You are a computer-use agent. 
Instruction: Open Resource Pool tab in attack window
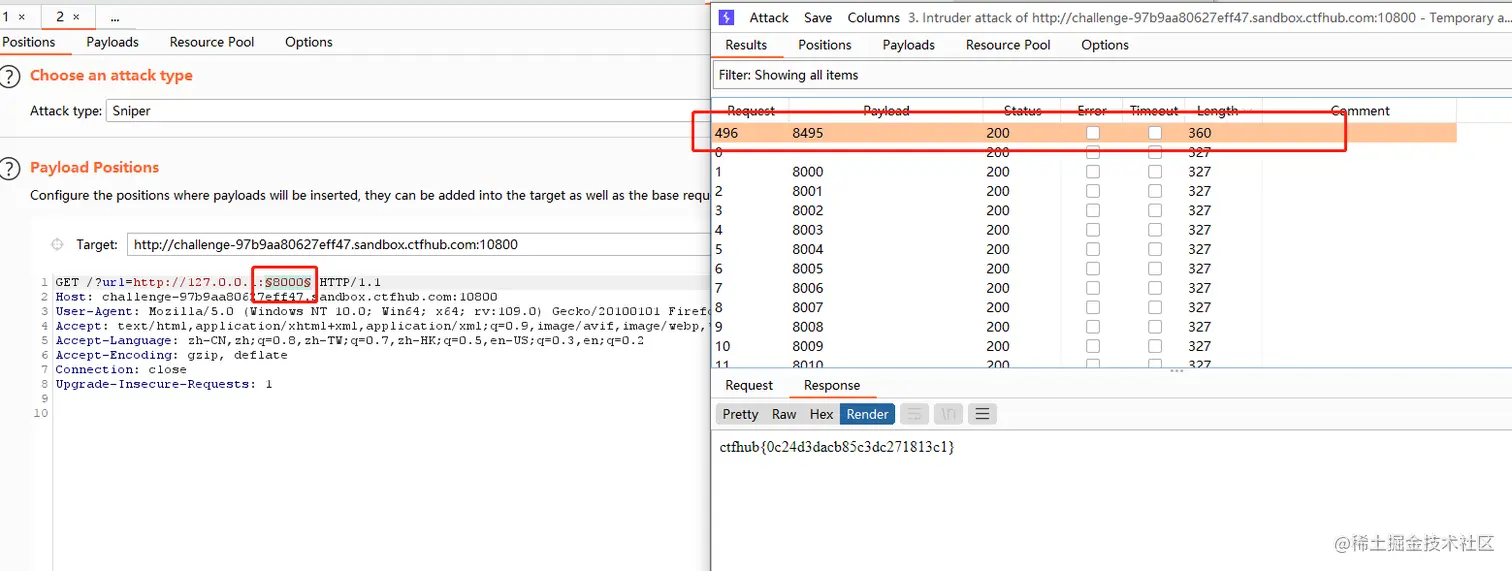tap(1008, 45)
